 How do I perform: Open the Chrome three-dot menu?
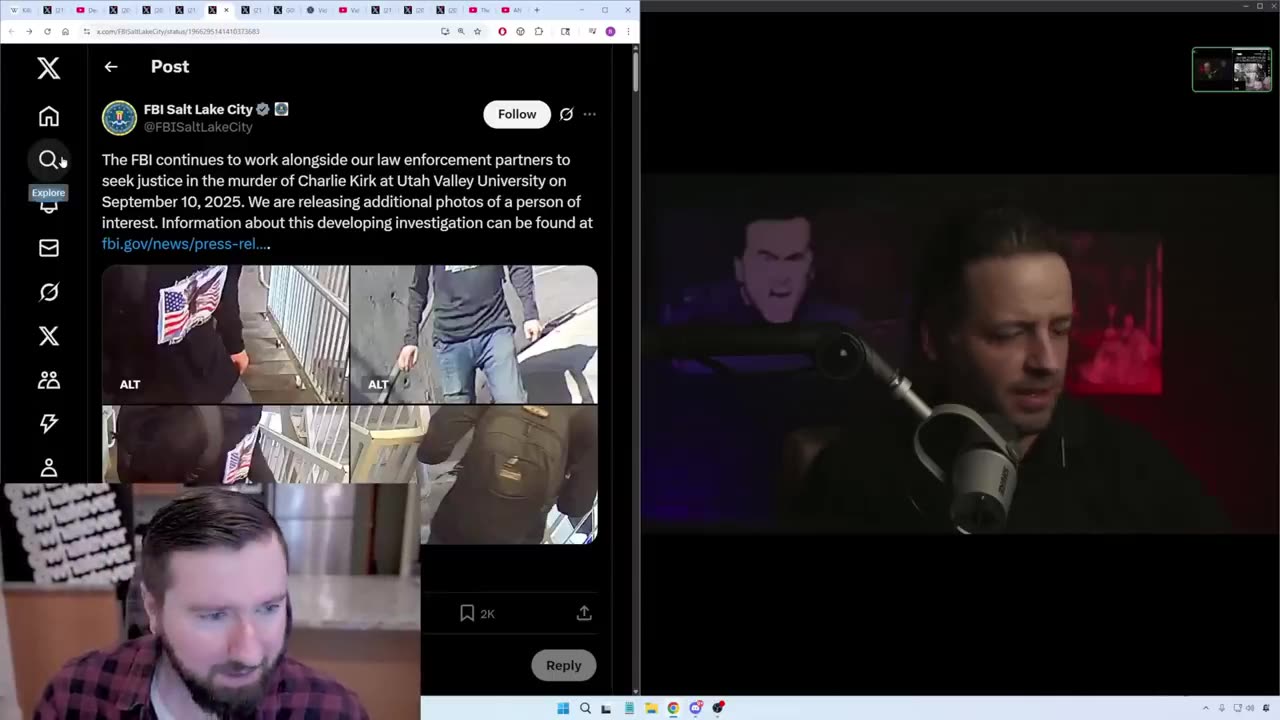628,31
